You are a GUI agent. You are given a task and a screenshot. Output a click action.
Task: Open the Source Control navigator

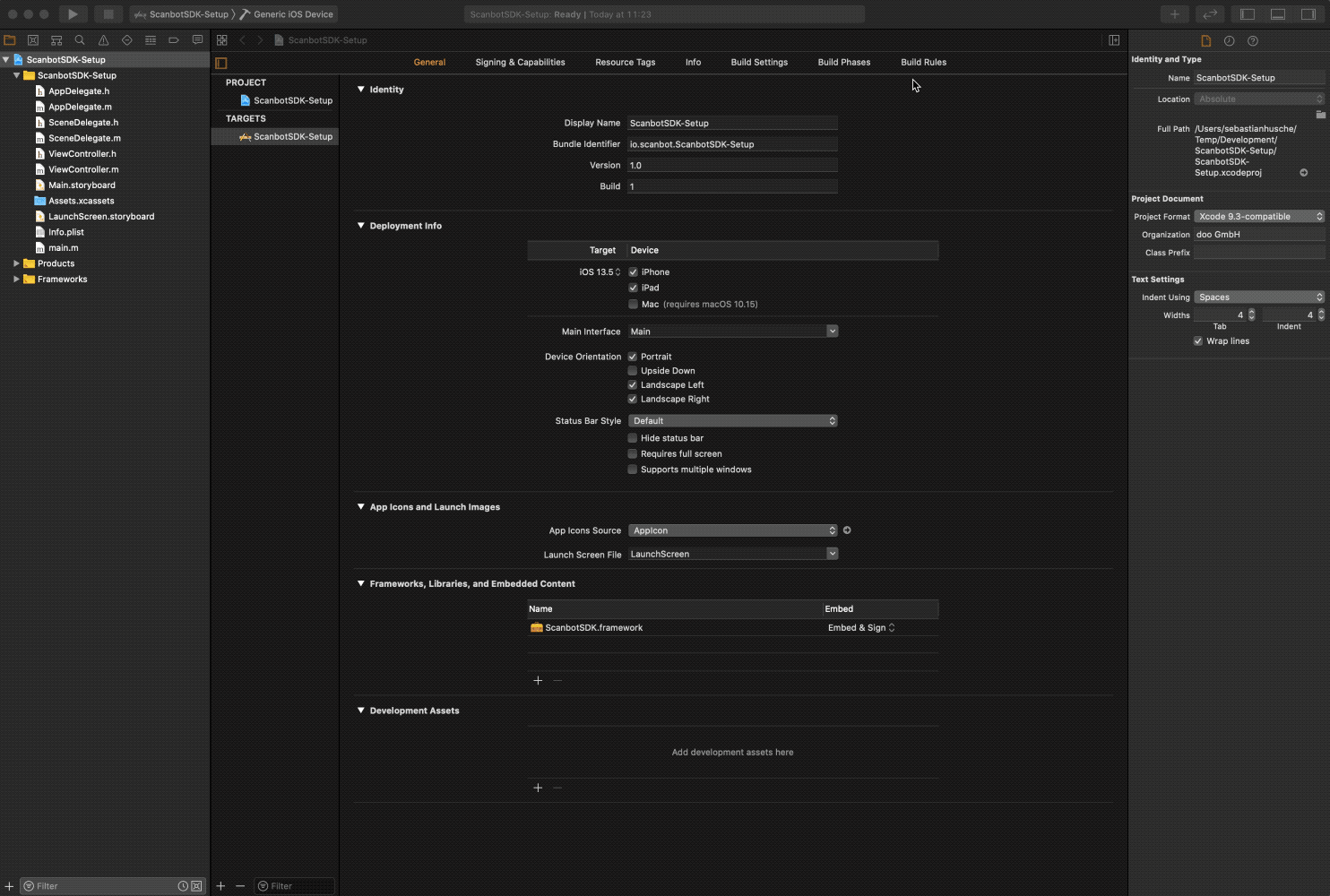click(x=32, y=39)
